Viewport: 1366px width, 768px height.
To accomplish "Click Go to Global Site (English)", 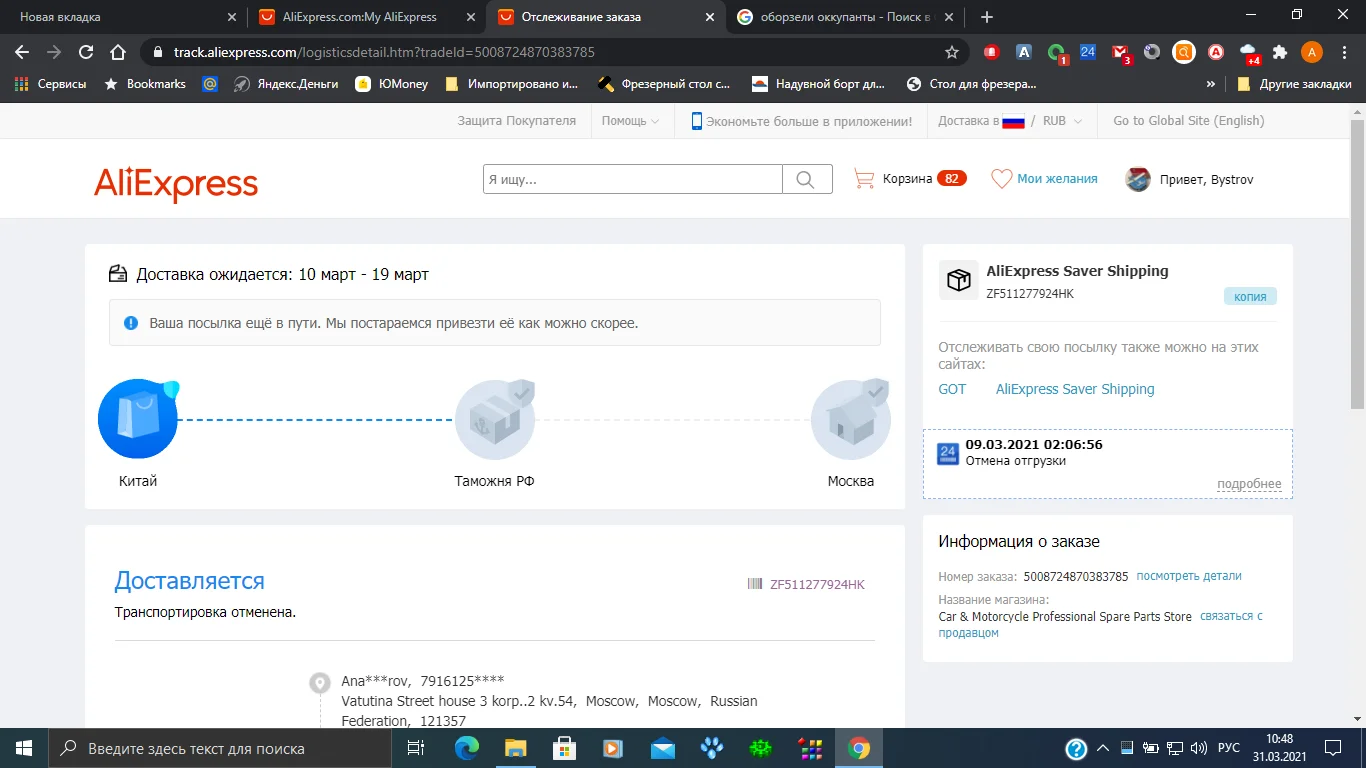I will 1188,121.
